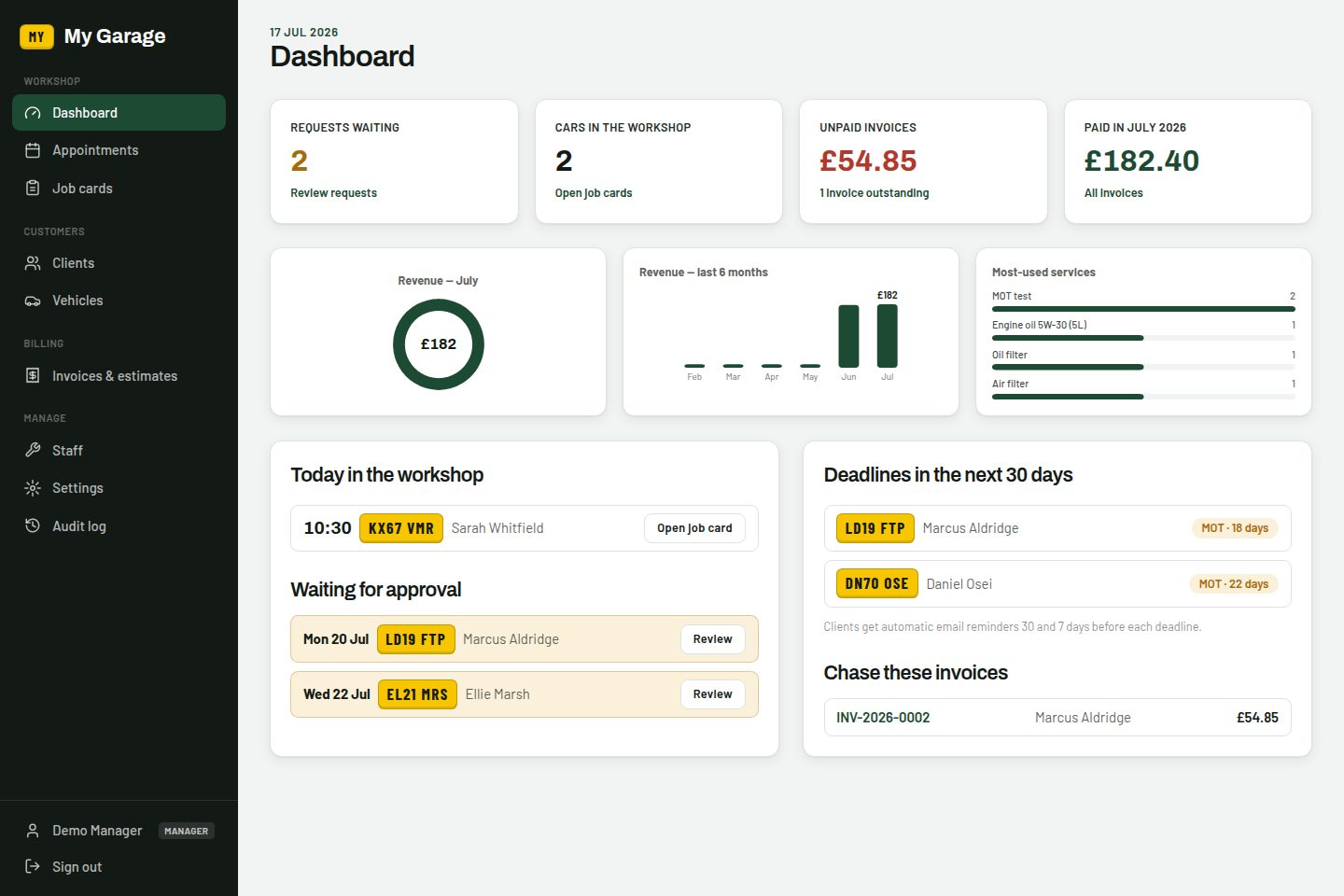The height and width of the screenshot is (896, 1344).
Task: Open Appointments in the sidebar
Action: (x=119, y=150)
